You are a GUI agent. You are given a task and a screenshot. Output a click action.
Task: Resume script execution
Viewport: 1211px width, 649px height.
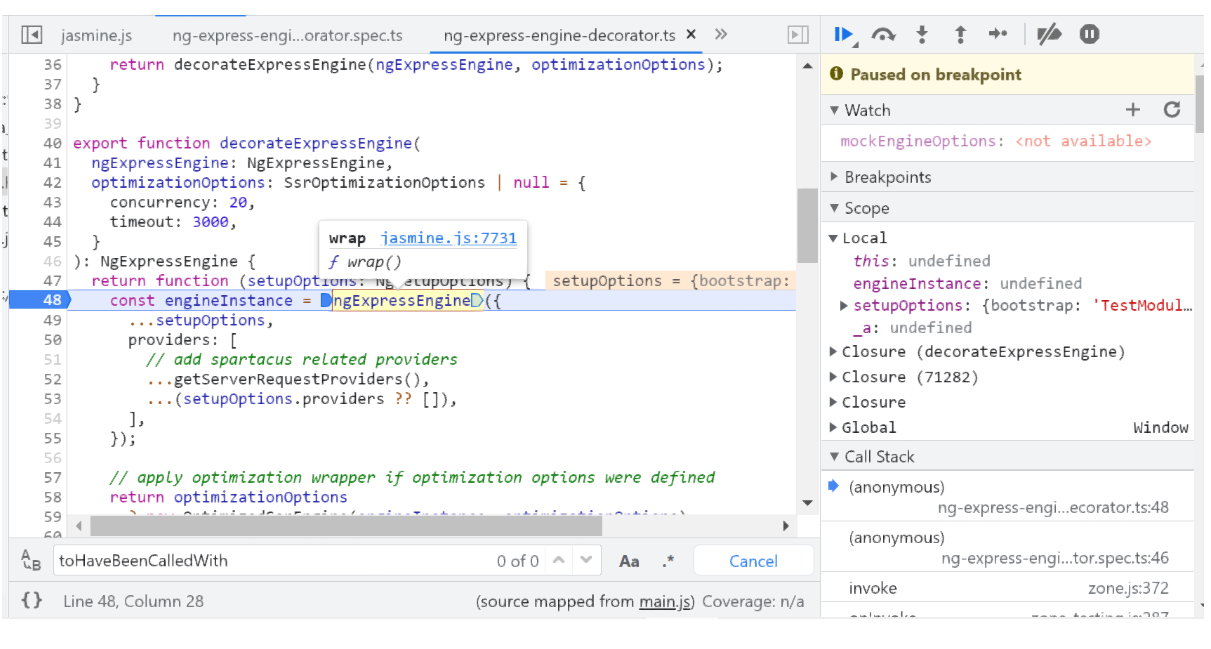(845, 35)
